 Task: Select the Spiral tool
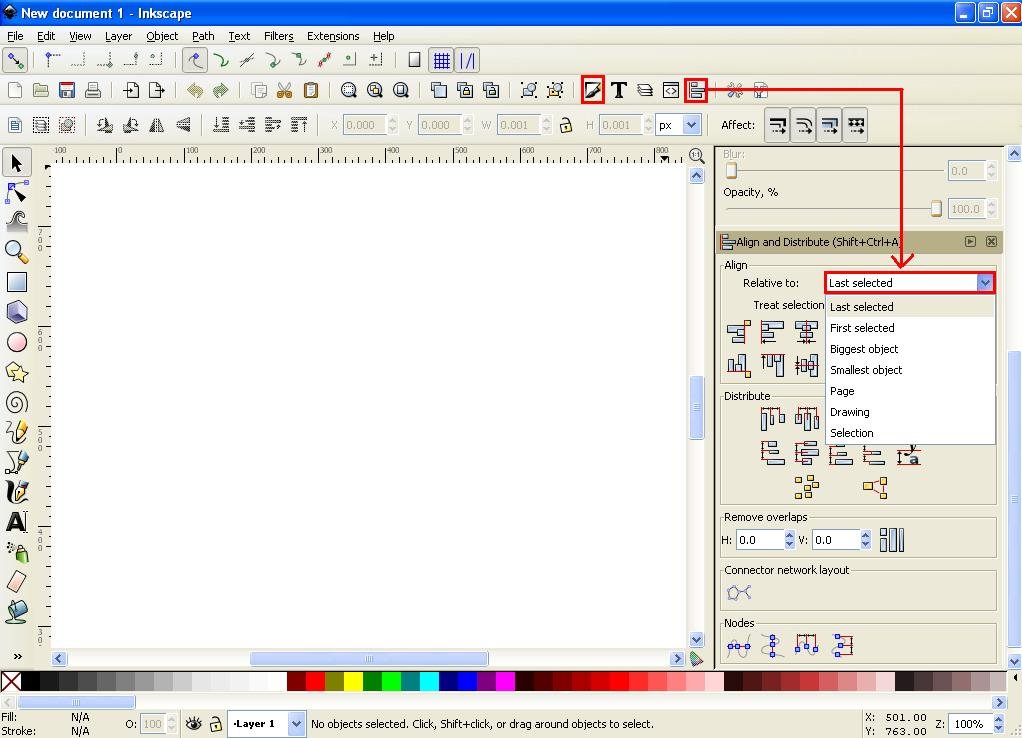16,402
